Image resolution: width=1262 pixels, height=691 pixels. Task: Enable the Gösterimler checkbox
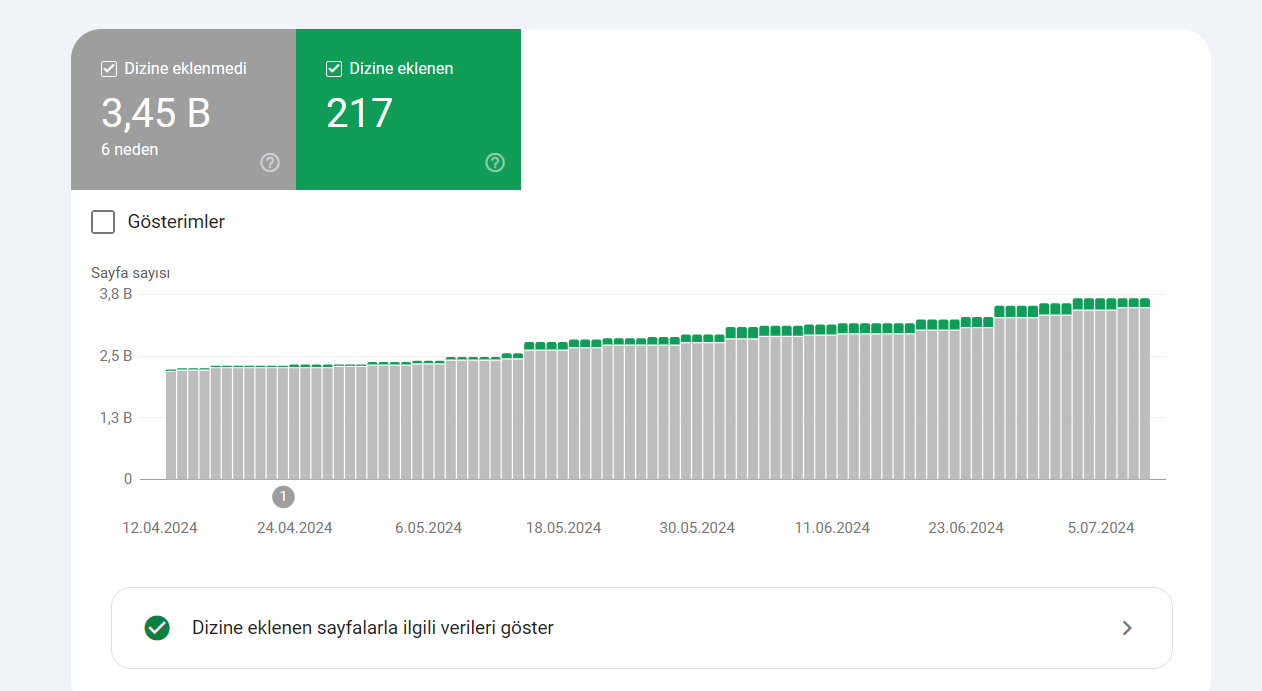tap(103, 222)
